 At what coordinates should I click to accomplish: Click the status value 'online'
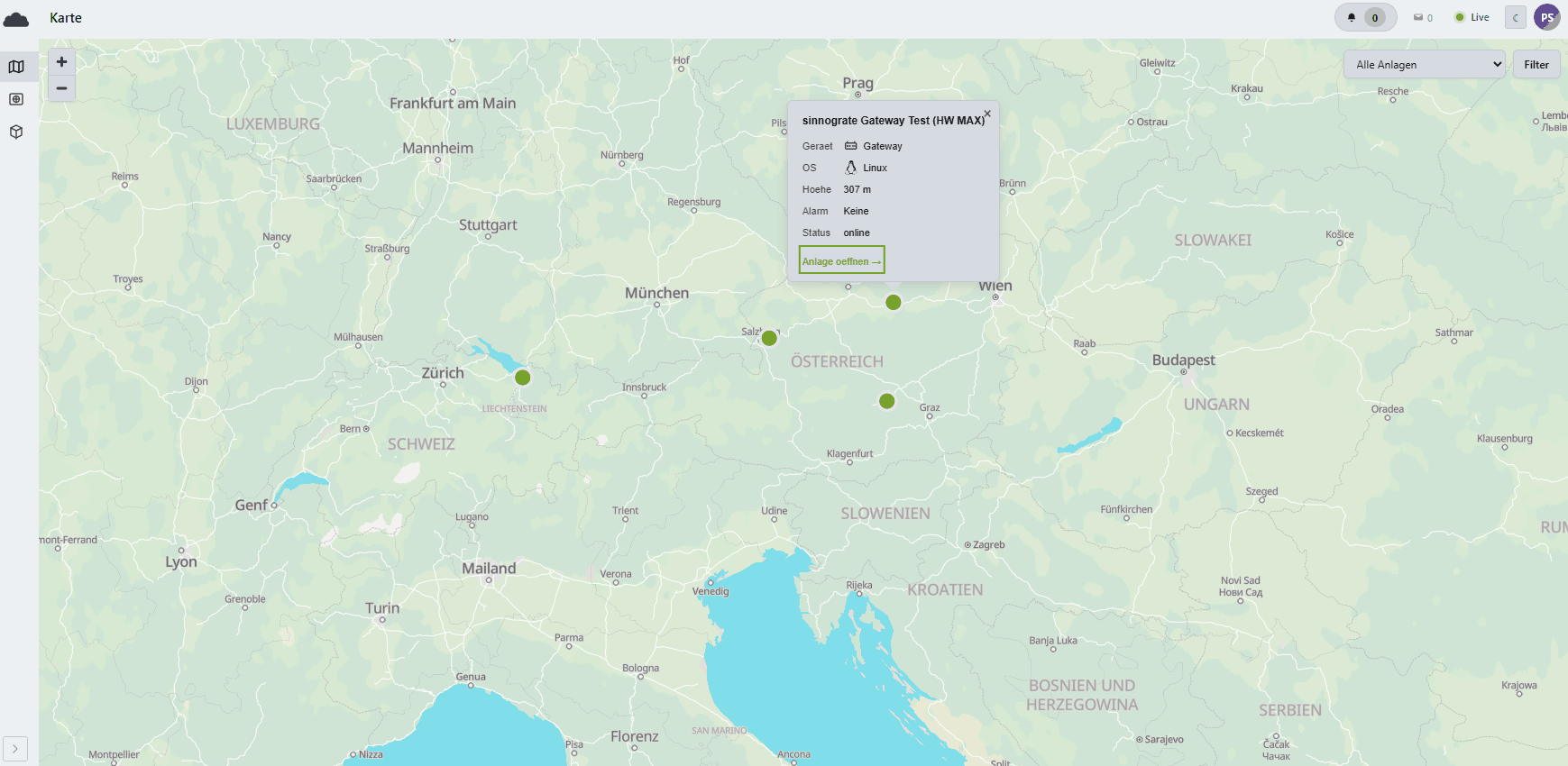point(857,233)
